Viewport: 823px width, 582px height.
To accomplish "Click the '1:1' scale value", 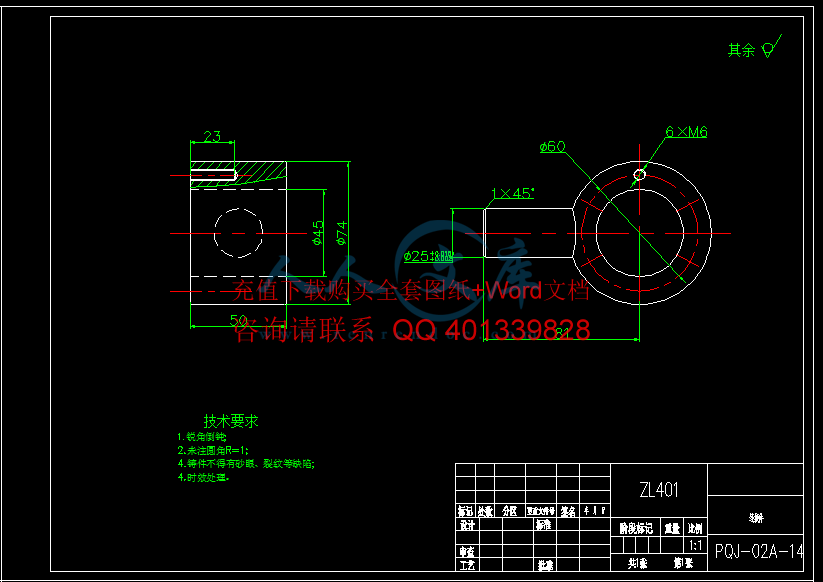I will 695,546.
